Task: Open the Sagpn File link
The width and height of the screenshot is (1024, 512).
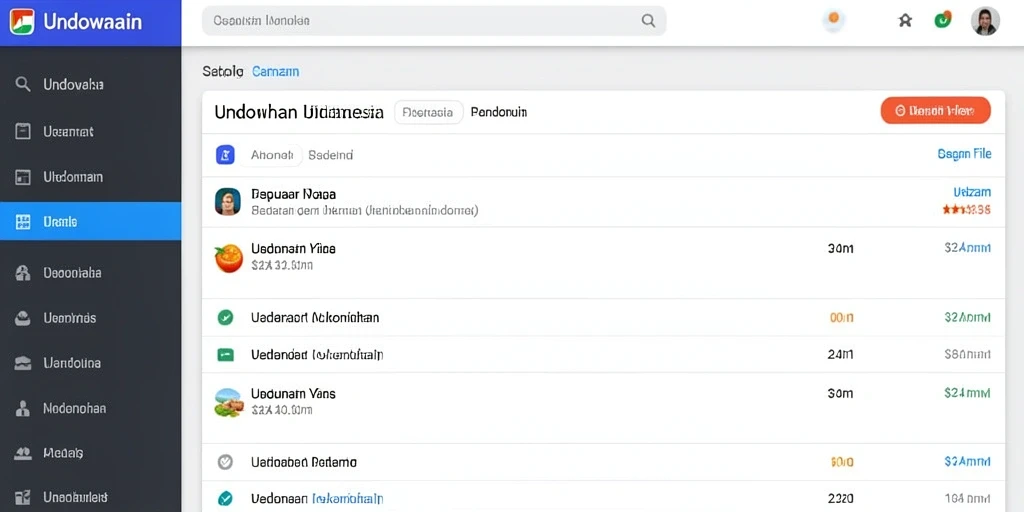Action: [x=964, y=154]
